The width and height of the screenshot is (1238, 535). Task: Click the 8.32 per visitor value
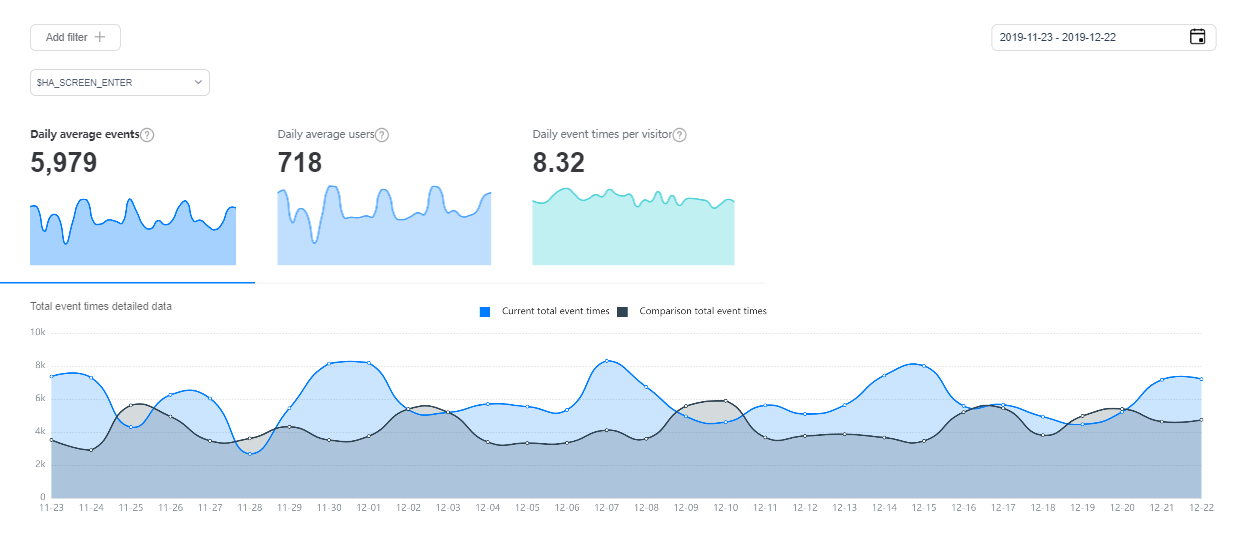click(x=559, y=163)
